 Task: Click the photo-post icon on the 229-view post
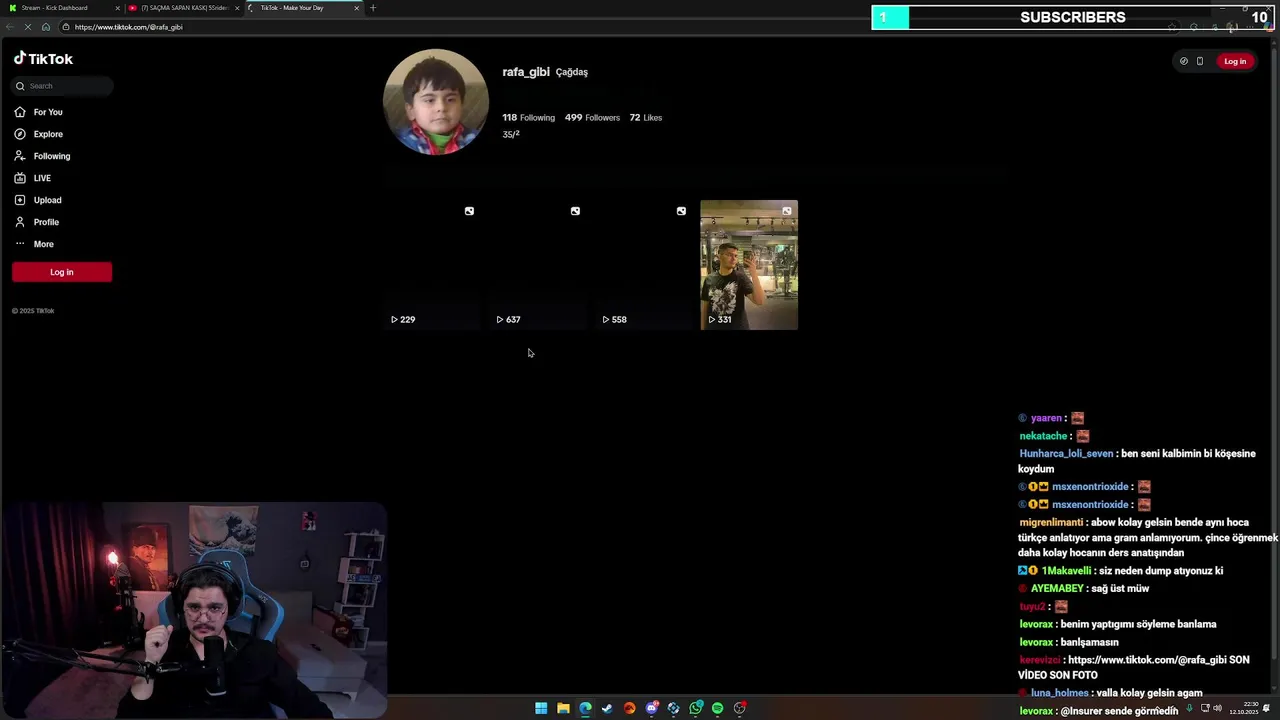click(469, 211)
